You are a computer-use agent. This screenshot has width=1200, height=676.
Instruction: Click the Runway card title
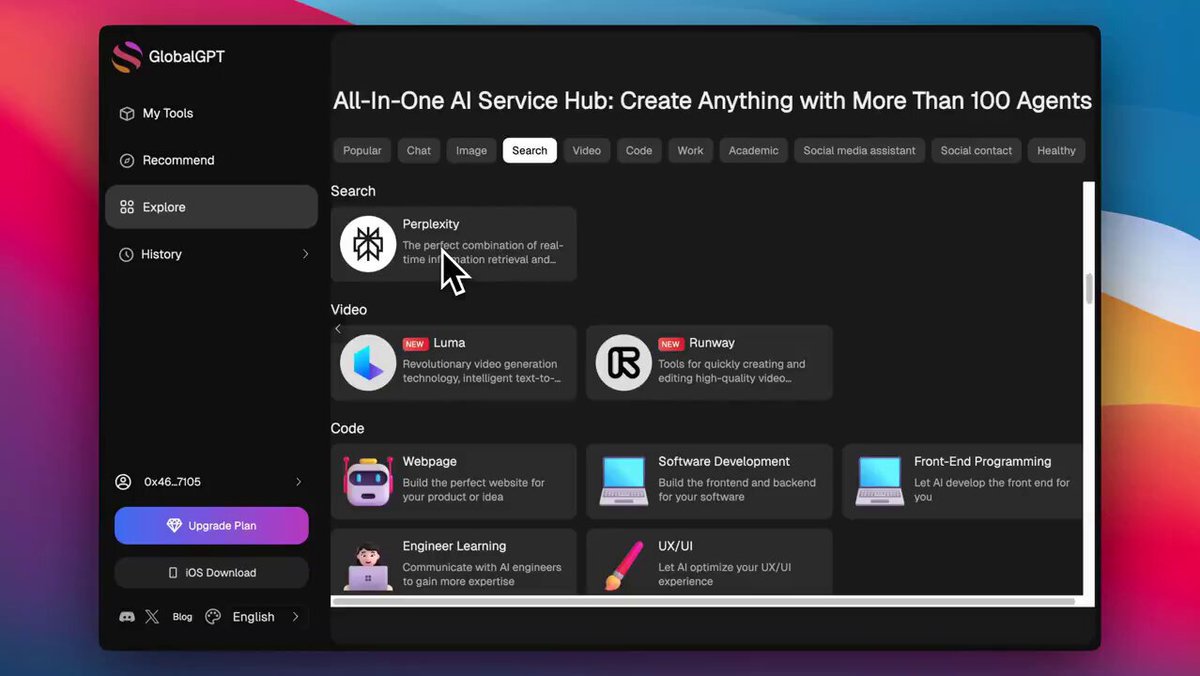tap(712, 343)
